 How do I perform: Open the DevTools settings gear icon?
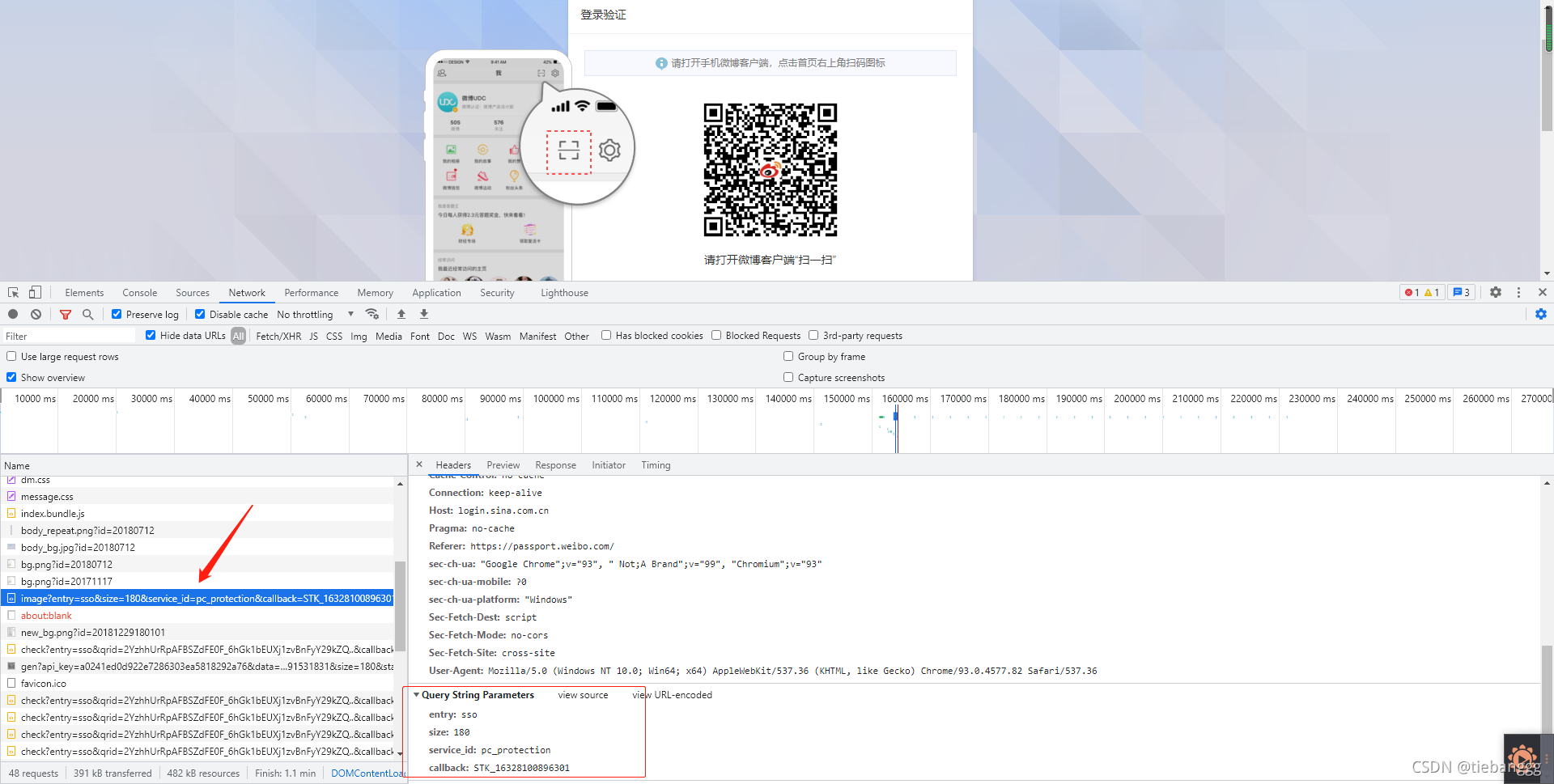point(1496,292)
